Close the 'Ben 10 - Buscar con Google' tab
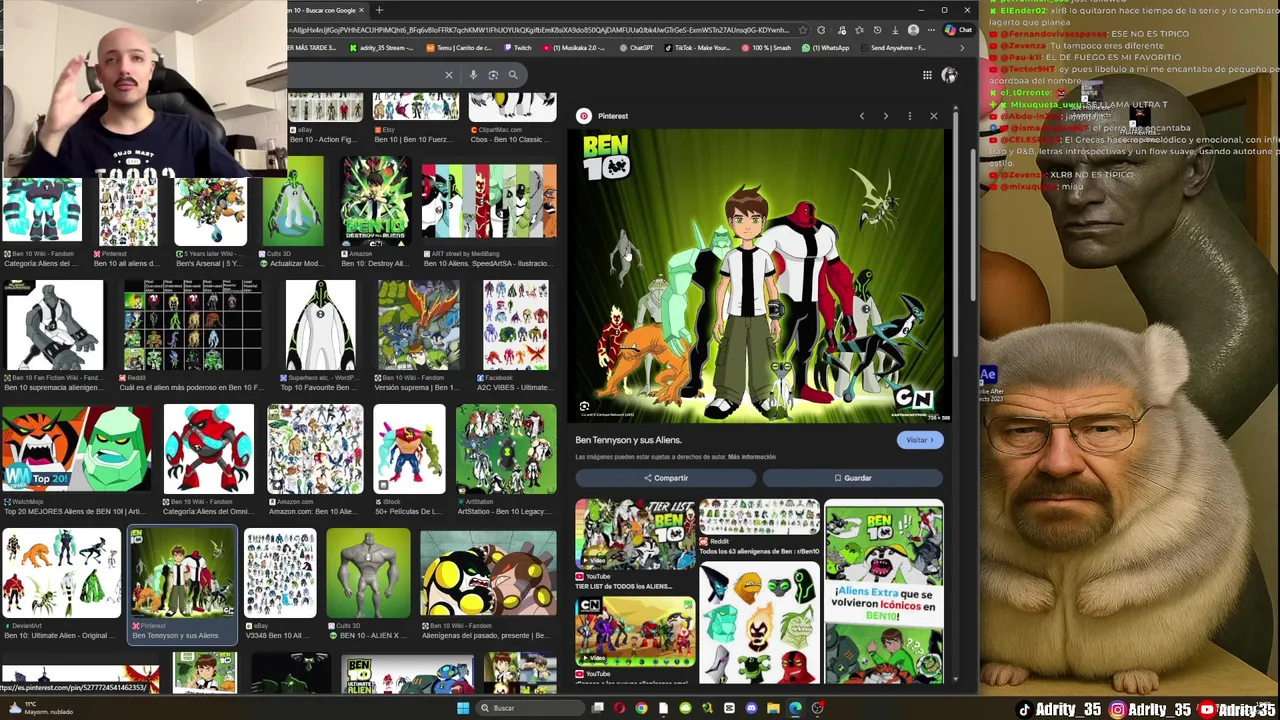The height and width of the screenshot is (720, 1280). [361, 10]
